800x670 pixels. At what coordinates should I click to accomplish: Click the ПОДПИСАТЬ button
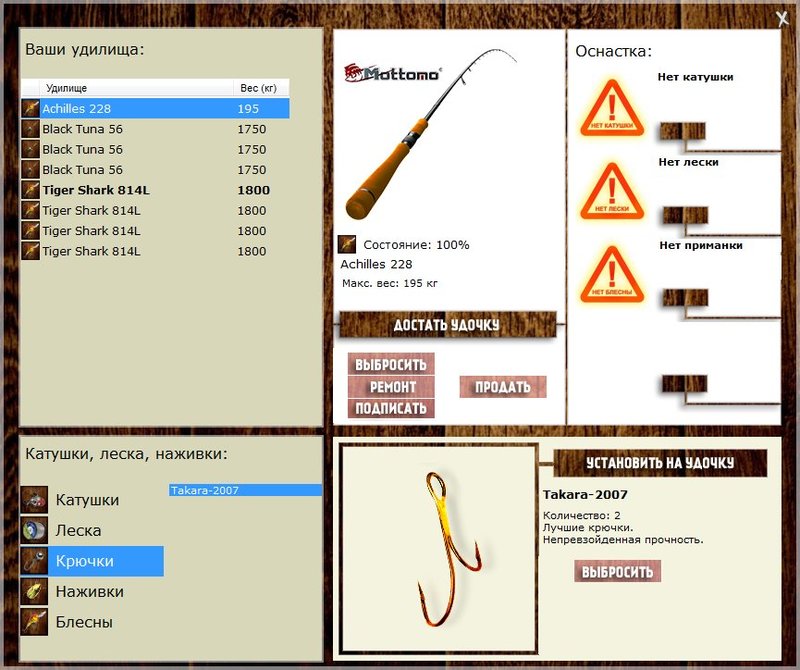click(391, 408)
